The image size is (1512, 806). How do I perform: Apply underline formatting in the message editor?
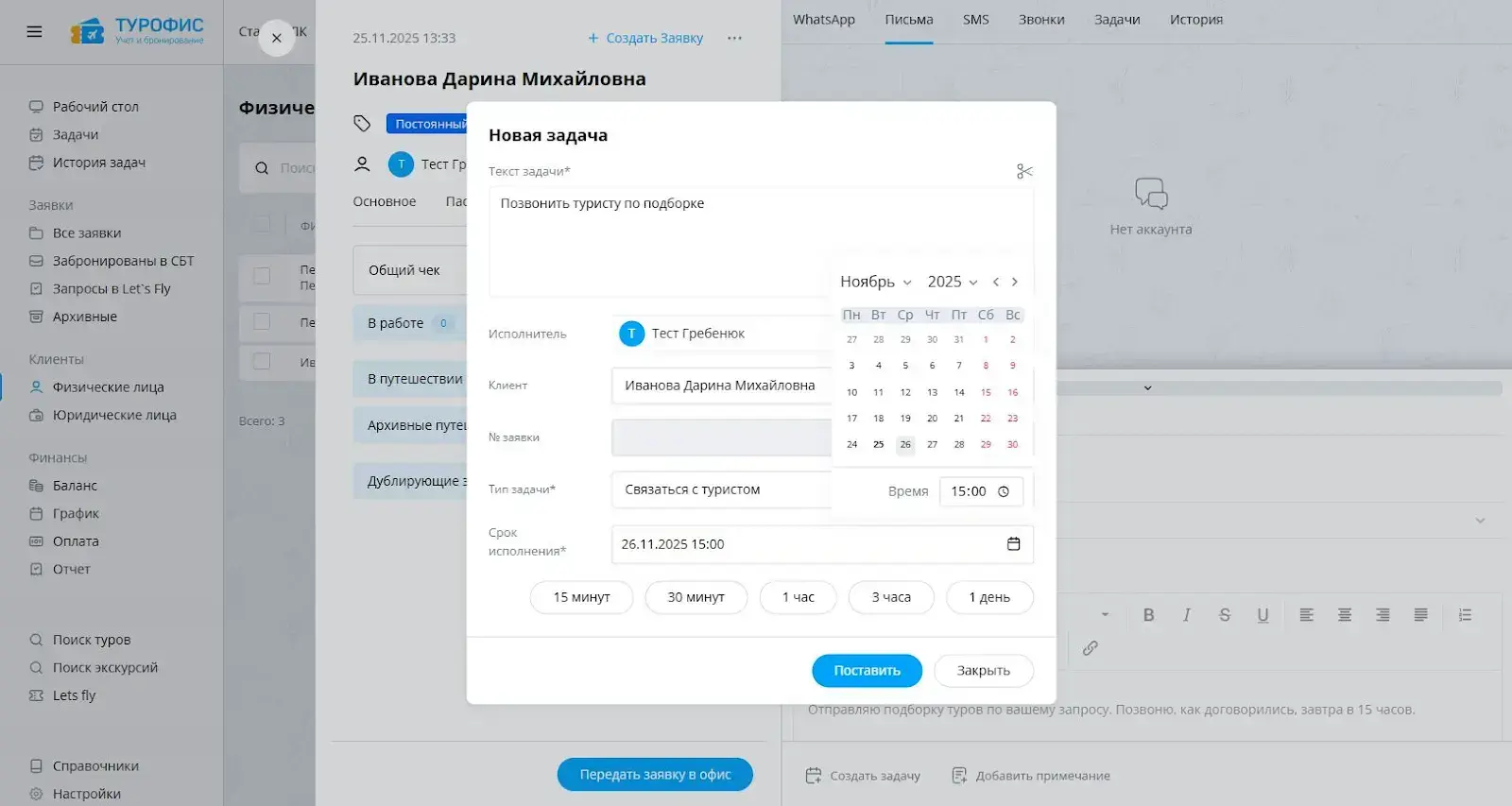(1263, 615)
